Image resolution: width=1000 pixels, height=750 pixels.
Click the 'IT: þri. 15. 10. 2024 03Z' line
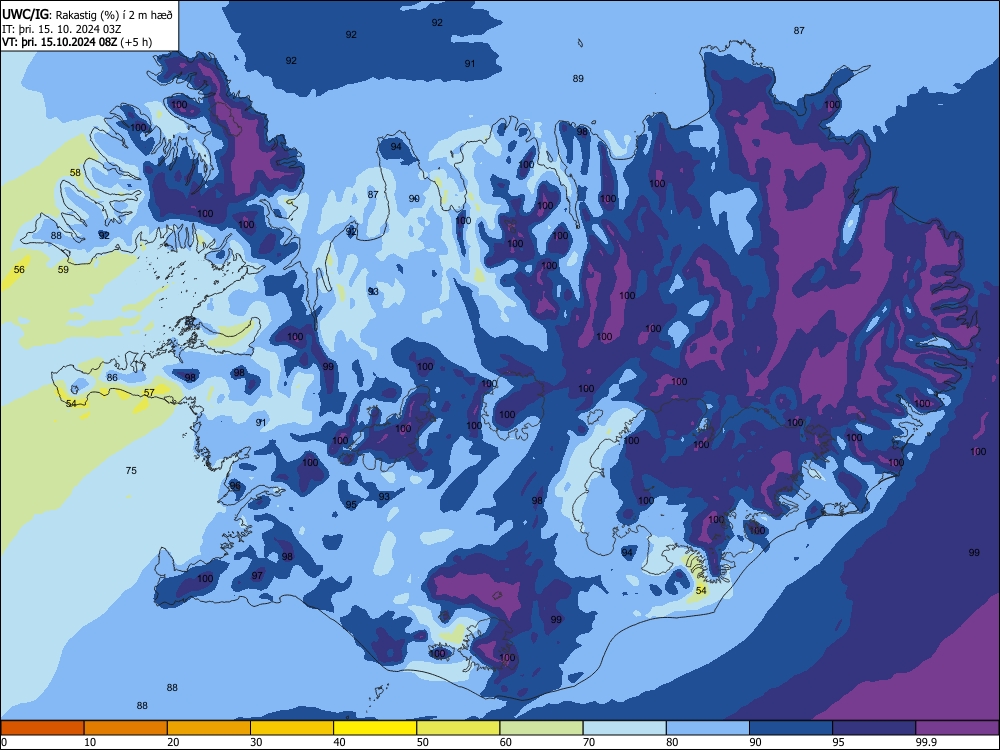(62, 29)
